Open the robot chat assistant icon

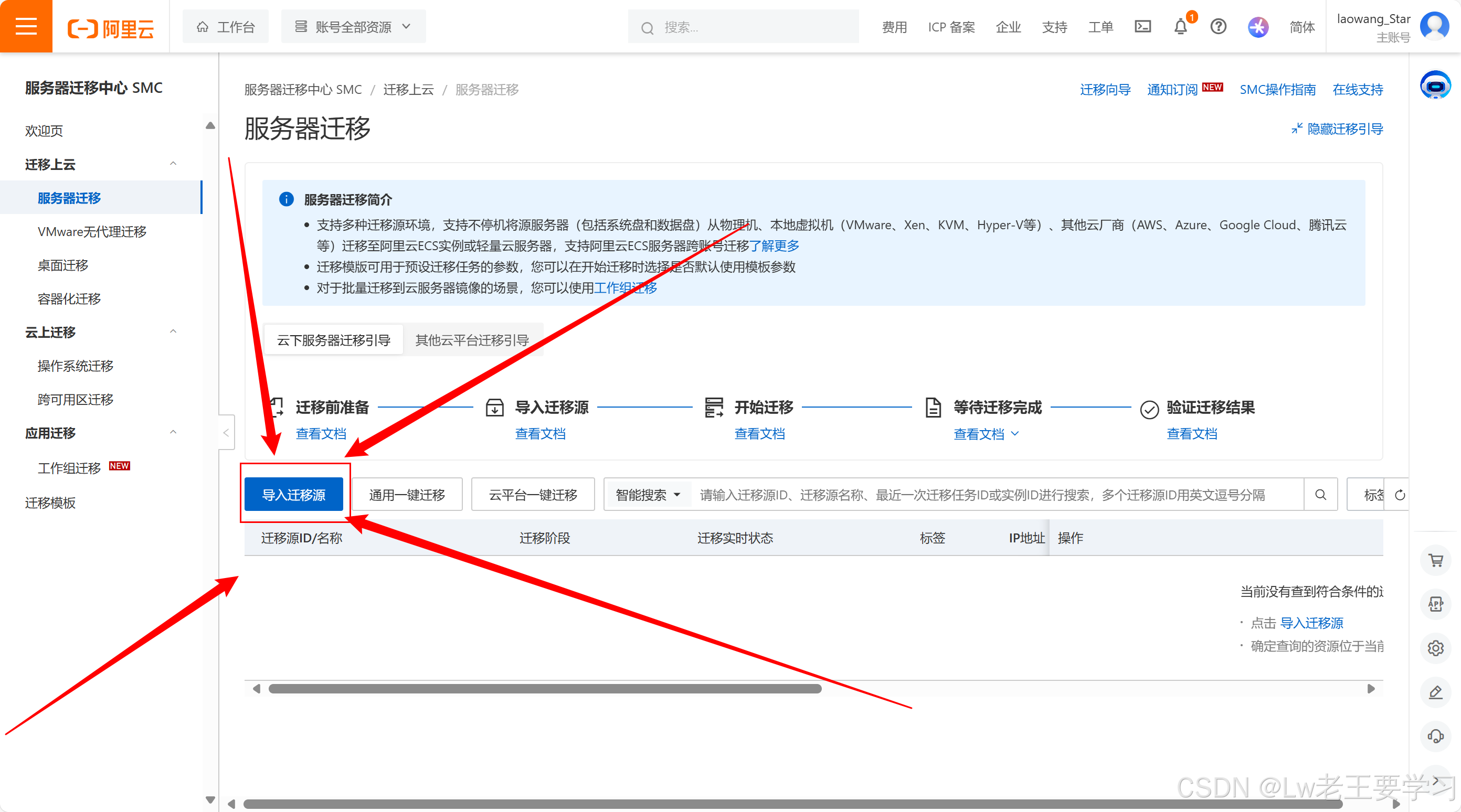coord(1435,86)
